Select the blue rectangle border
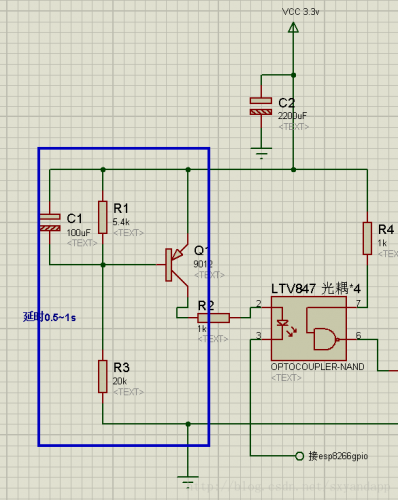The height and width of the screenshot is (500, 398). 124,297
